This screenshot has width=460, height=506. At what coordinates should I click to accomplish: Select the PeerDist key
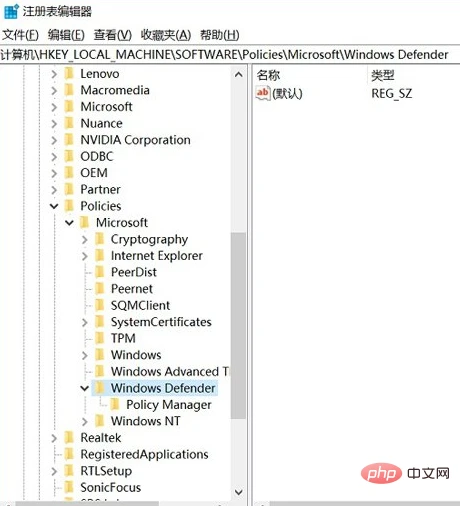pos(134,272)
